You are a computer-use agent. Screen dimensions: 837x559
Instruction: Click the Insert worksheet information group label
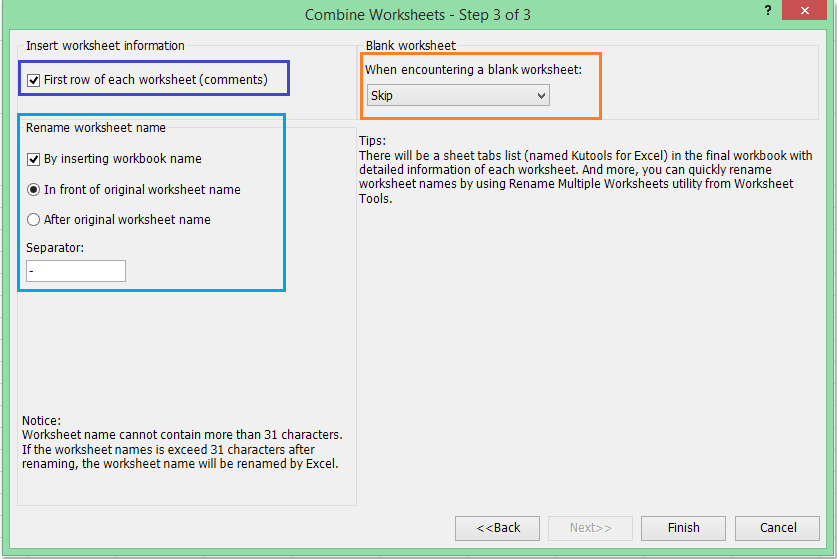pos(105,46)
